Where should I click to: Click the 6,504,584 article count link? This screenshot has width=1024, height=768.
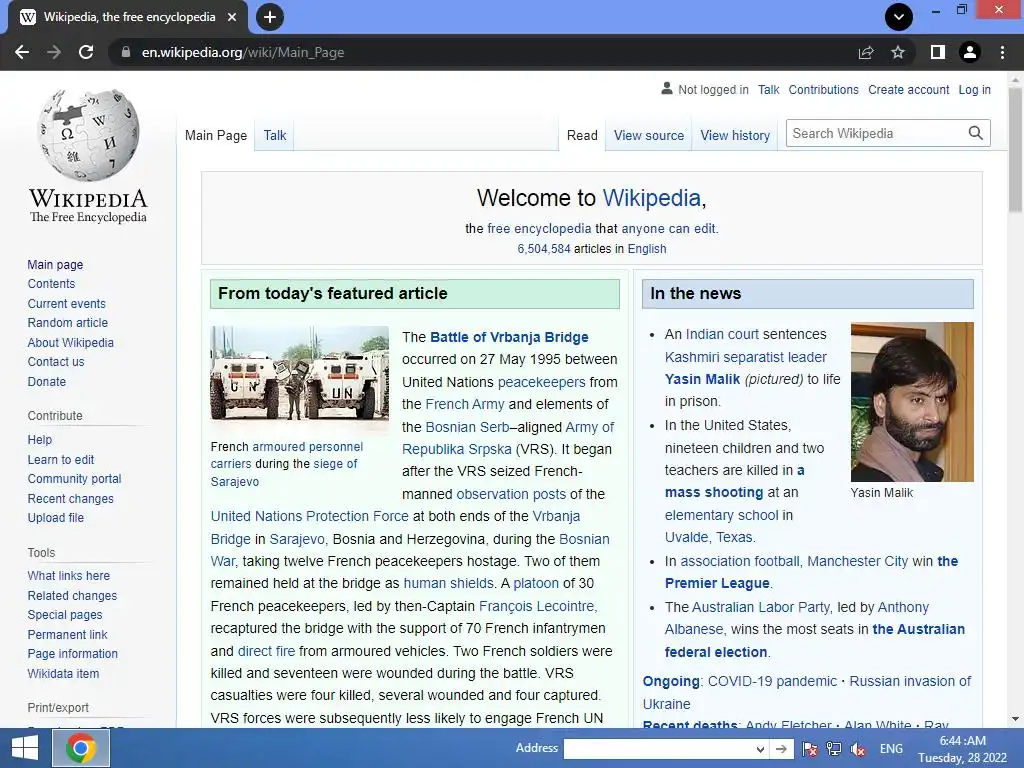(x=544, y=249)
